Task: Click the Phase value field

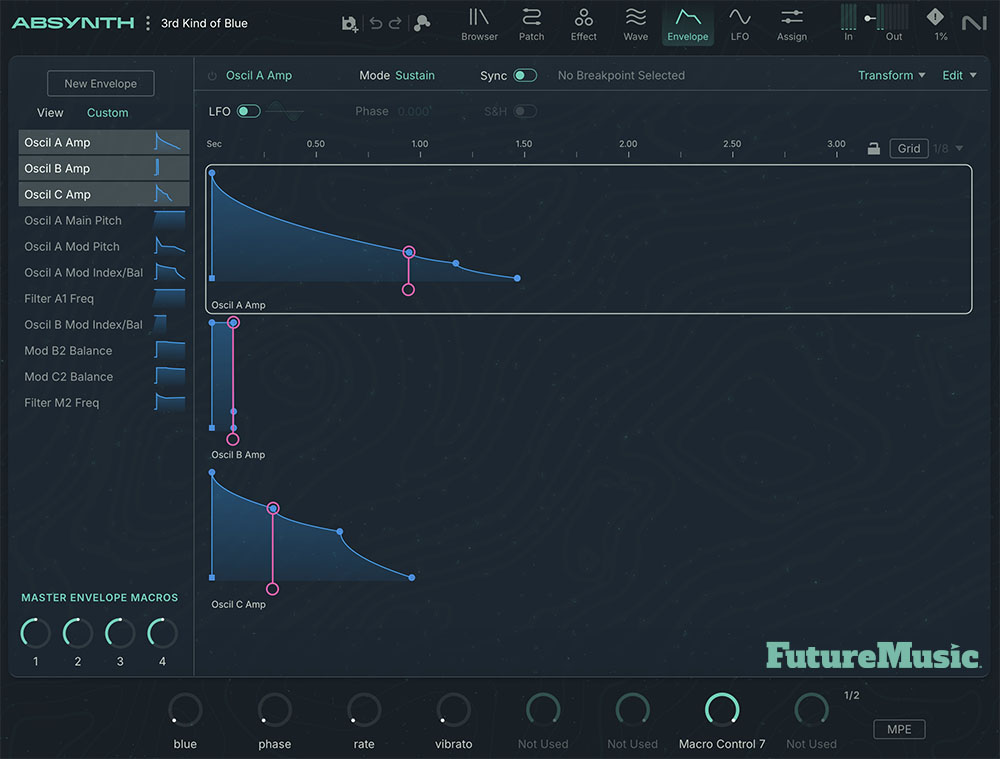Action: coord(413,112)
